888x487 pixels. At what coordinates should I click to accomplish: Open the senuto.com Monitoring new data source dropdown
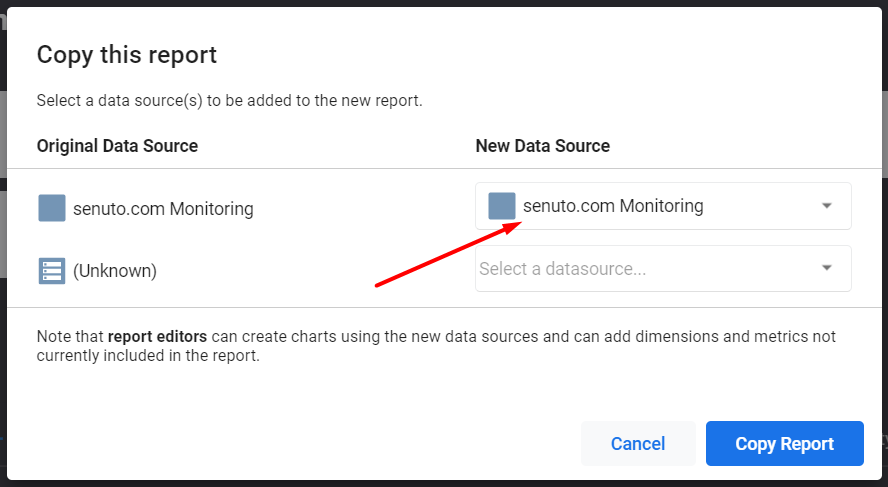pos(663,206)
